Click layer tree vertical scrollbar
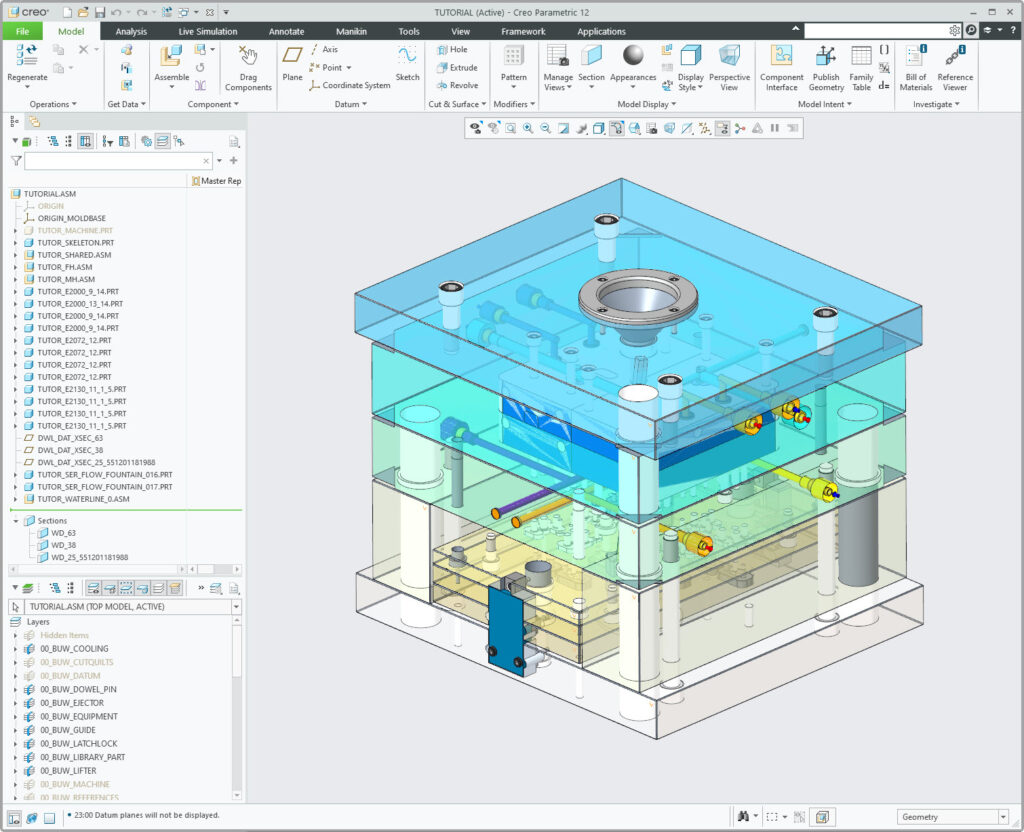1024x832 pixels. [237, 708]
